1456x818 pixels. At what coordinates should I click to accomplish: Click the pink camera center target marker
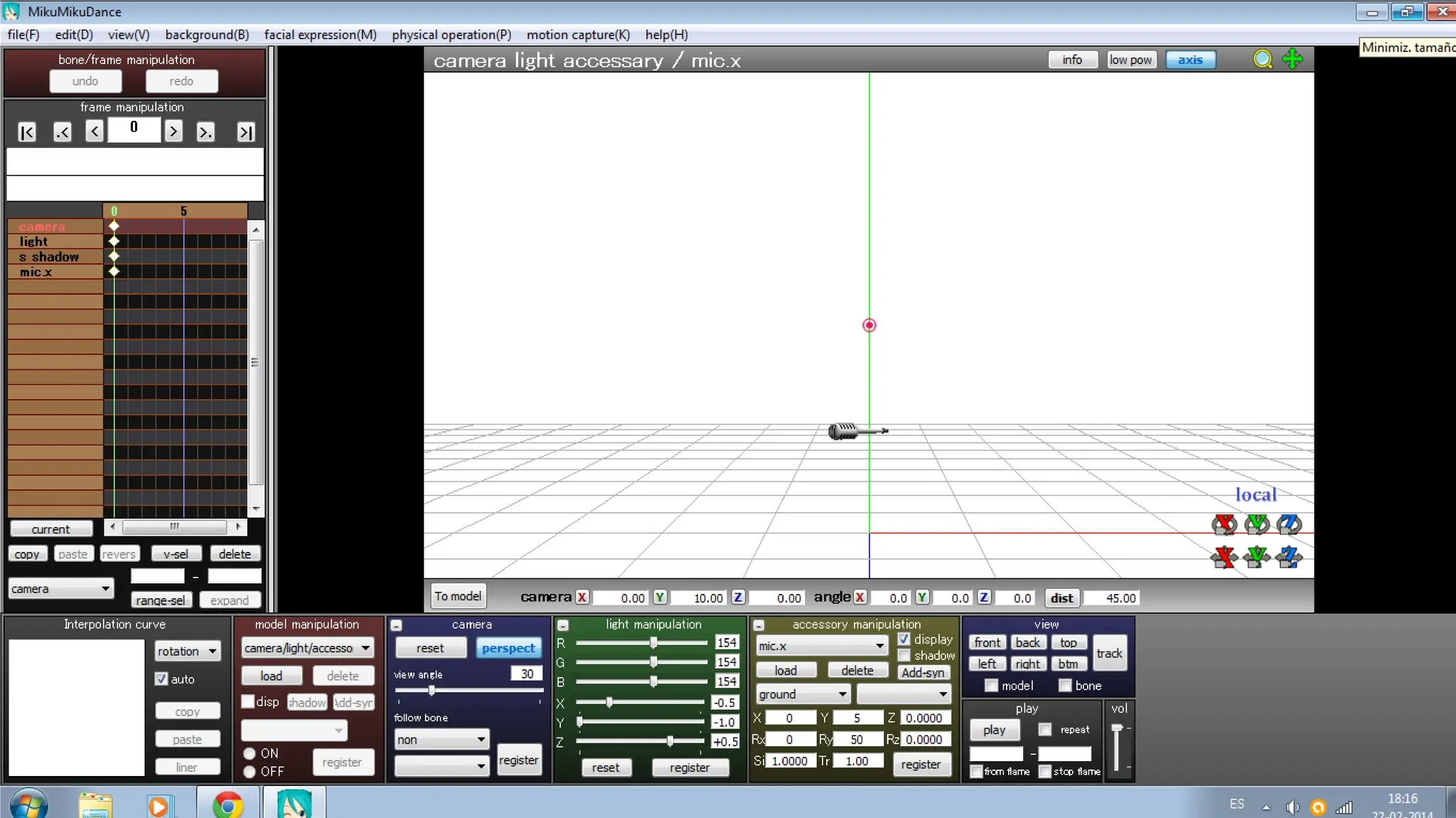click(x=869, y=326)
